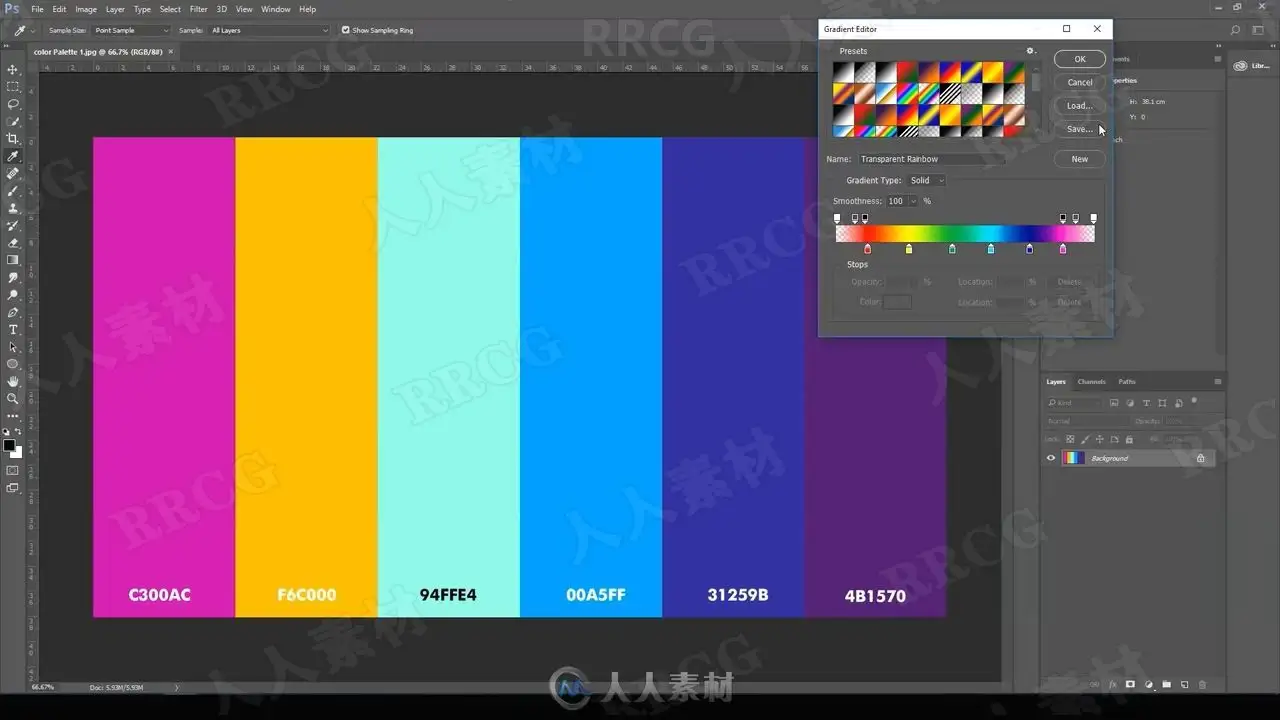Viewport: 1280px width, 720px height.
Task: Toggle the layer filtering switch in Layers panel
Action: click(1193, 402)
